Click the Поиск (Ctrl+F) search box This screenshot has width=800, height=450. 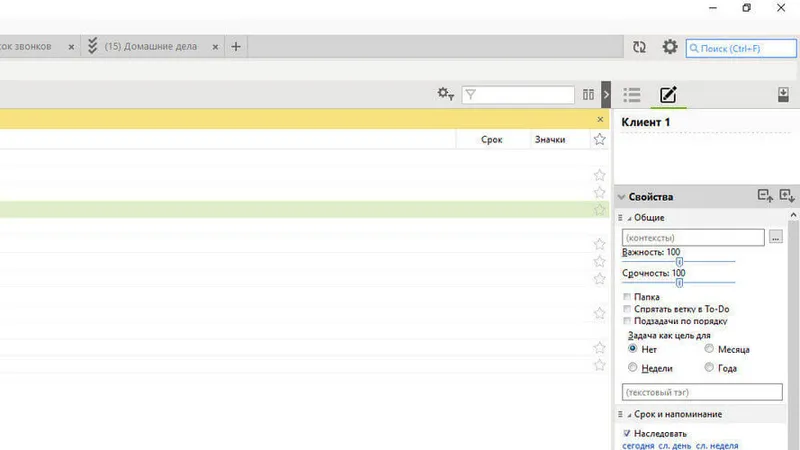(x=741, y=48)
